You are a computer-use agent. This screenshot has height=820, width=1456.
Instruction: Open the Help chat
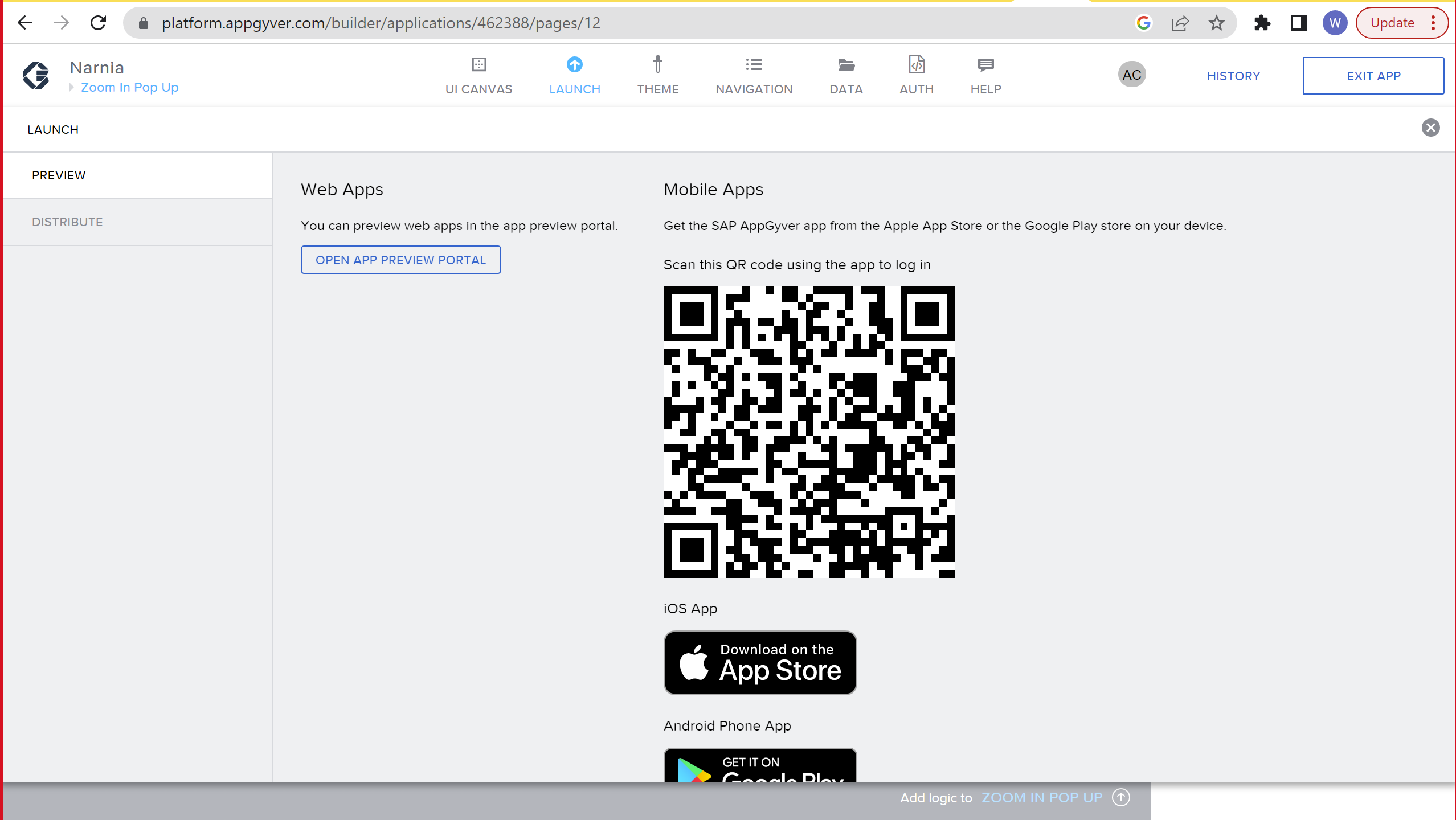coord(985,75)
